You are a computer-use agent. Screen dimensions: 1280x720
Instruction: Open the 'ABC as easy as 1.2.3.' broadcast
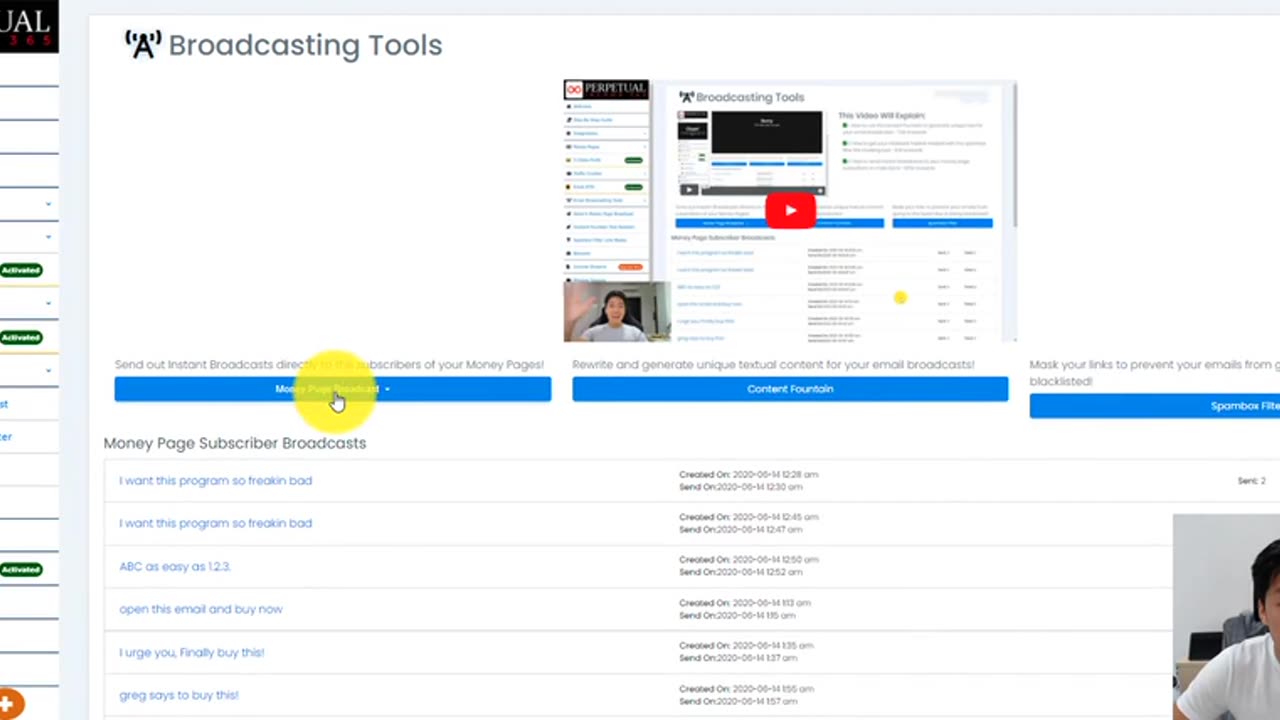175,566
